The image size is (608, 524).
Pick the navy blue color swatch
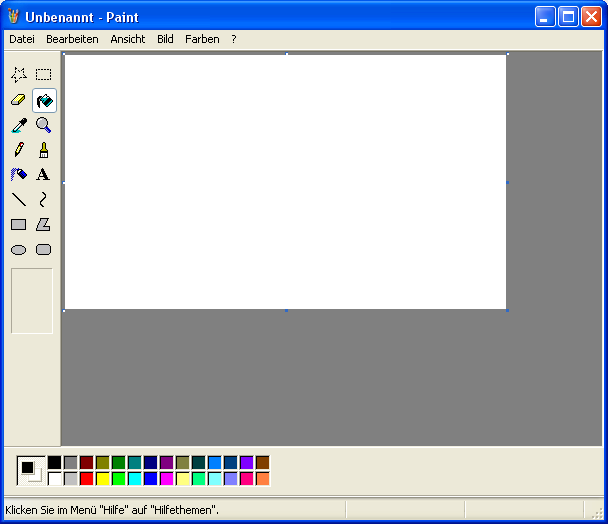click(x=151, y=462)
